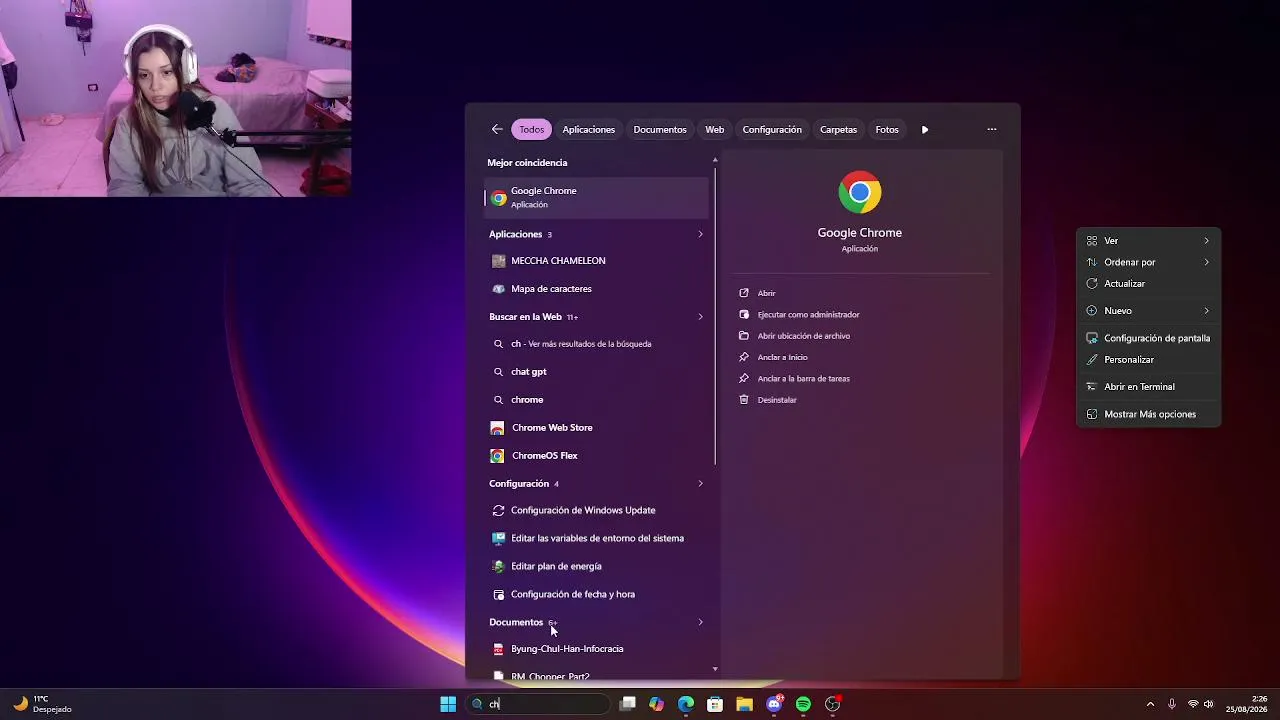
Task: Switch to the Documentos filter tab
Action: coord(660,129)
